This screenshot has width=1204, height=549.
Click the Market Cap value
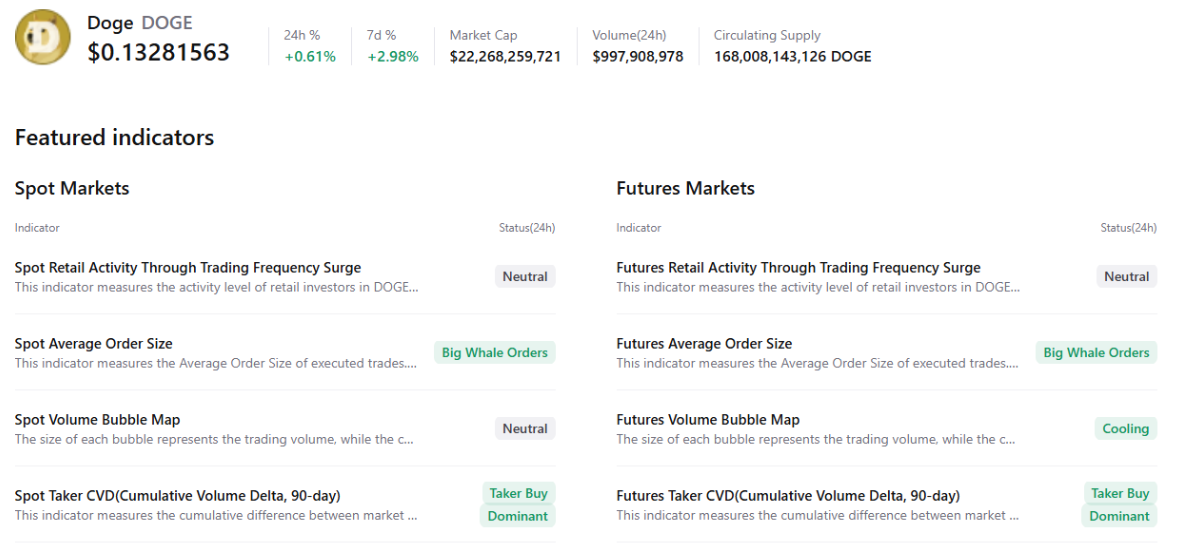click(x=505, y=57)
